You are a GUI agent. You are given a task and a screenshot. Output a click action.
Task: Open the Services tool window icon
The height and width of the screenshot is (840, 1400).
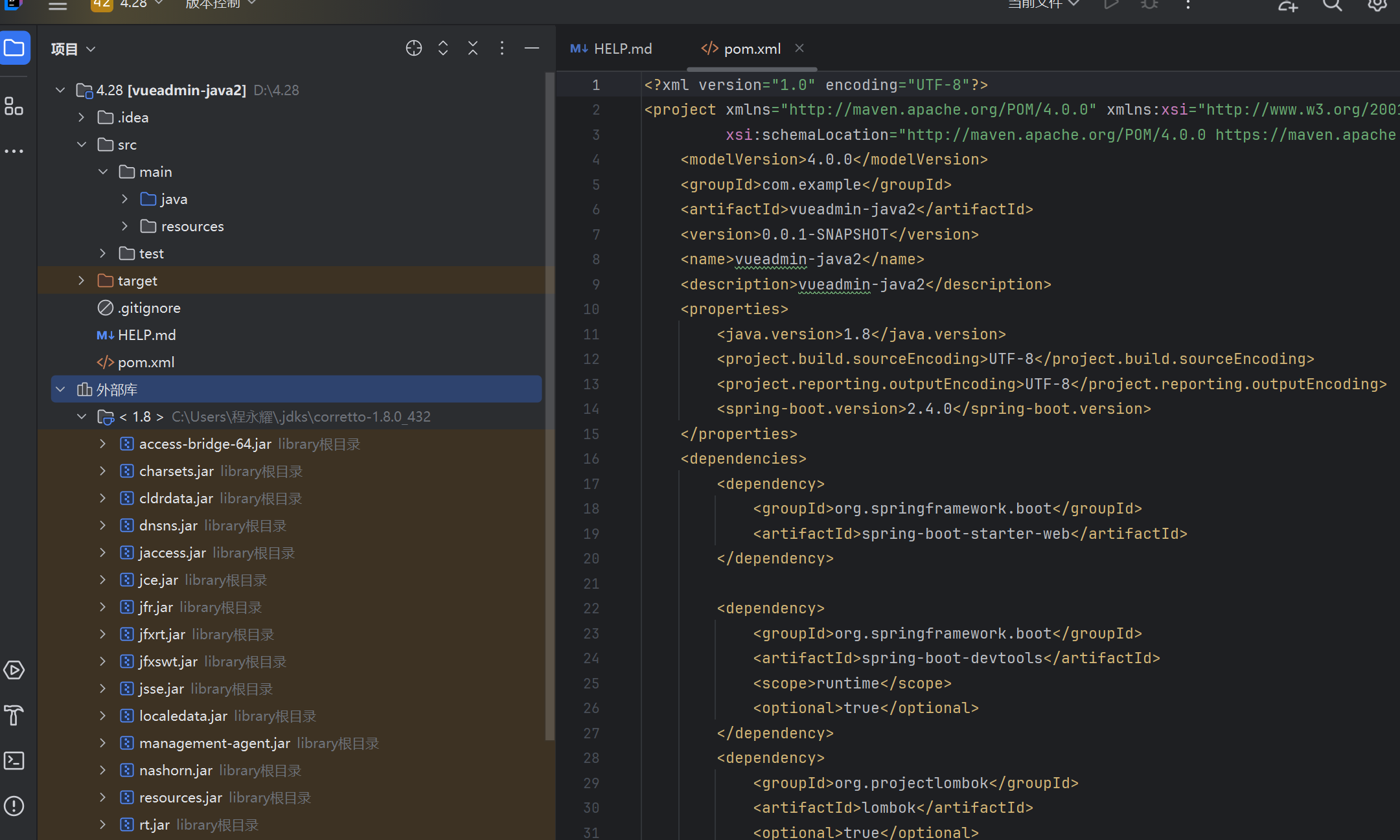point(14,670)
